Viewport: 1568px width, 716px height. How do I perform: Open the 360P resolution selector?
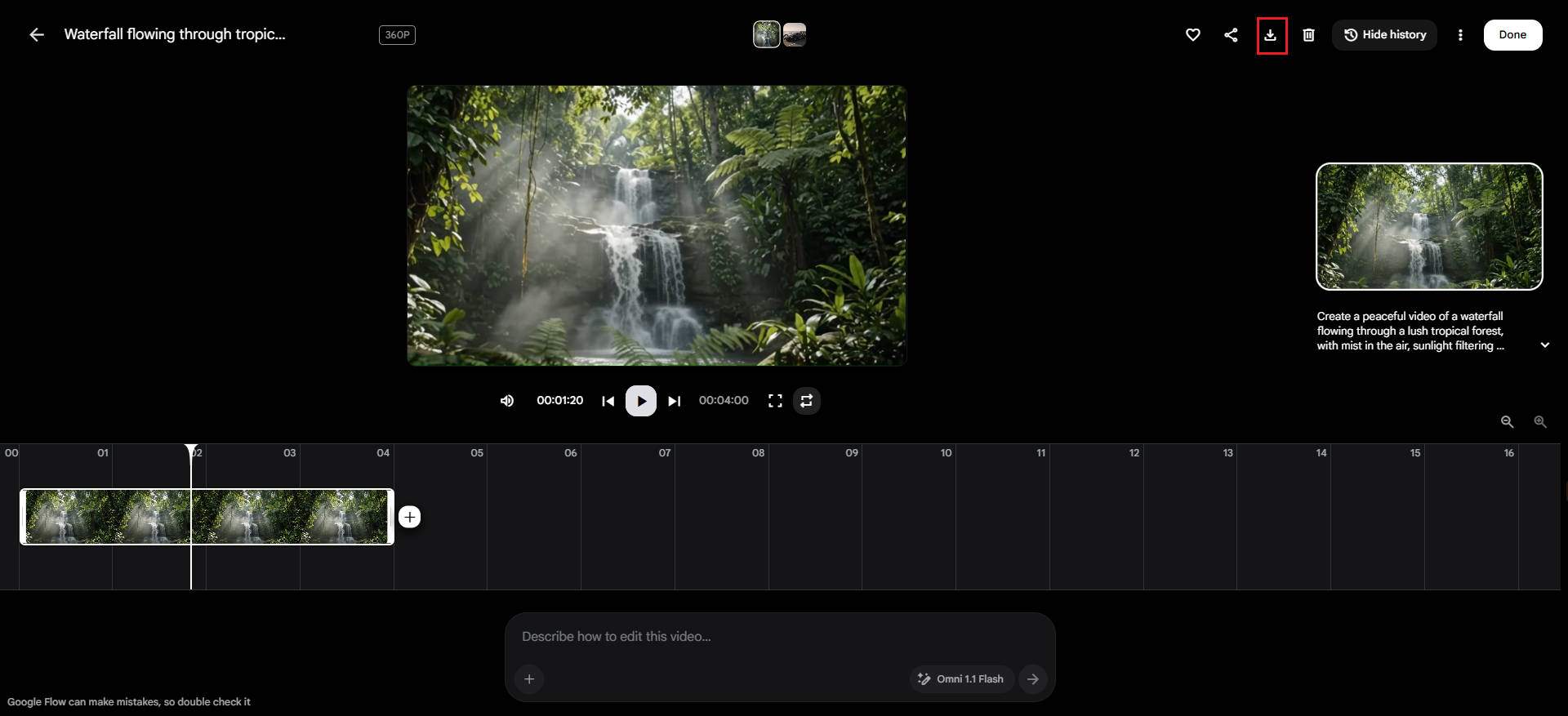click(x=397, y=35)
